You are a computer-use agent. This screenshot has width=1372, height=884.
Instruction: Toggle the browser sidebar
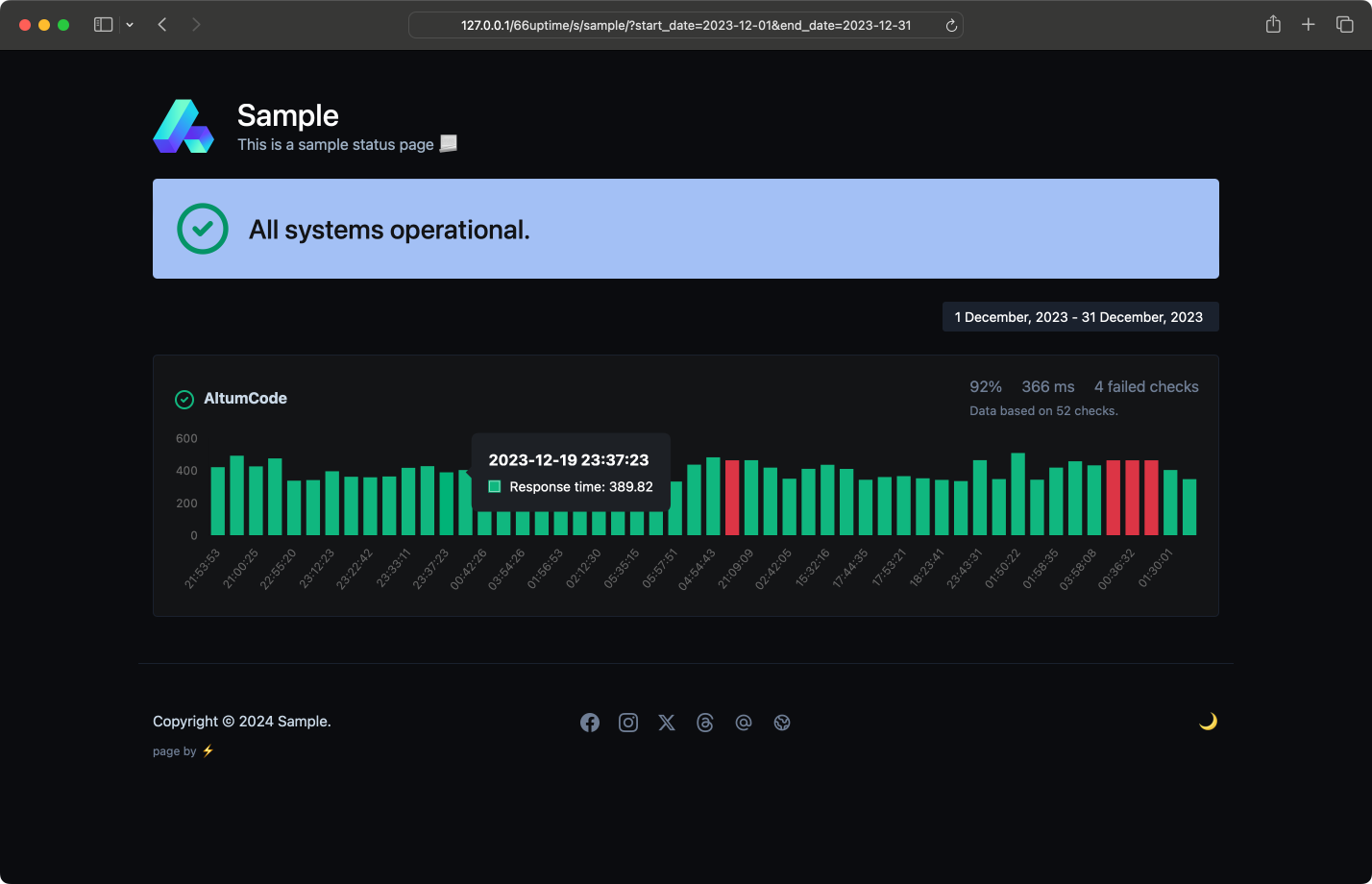[103, 24]
